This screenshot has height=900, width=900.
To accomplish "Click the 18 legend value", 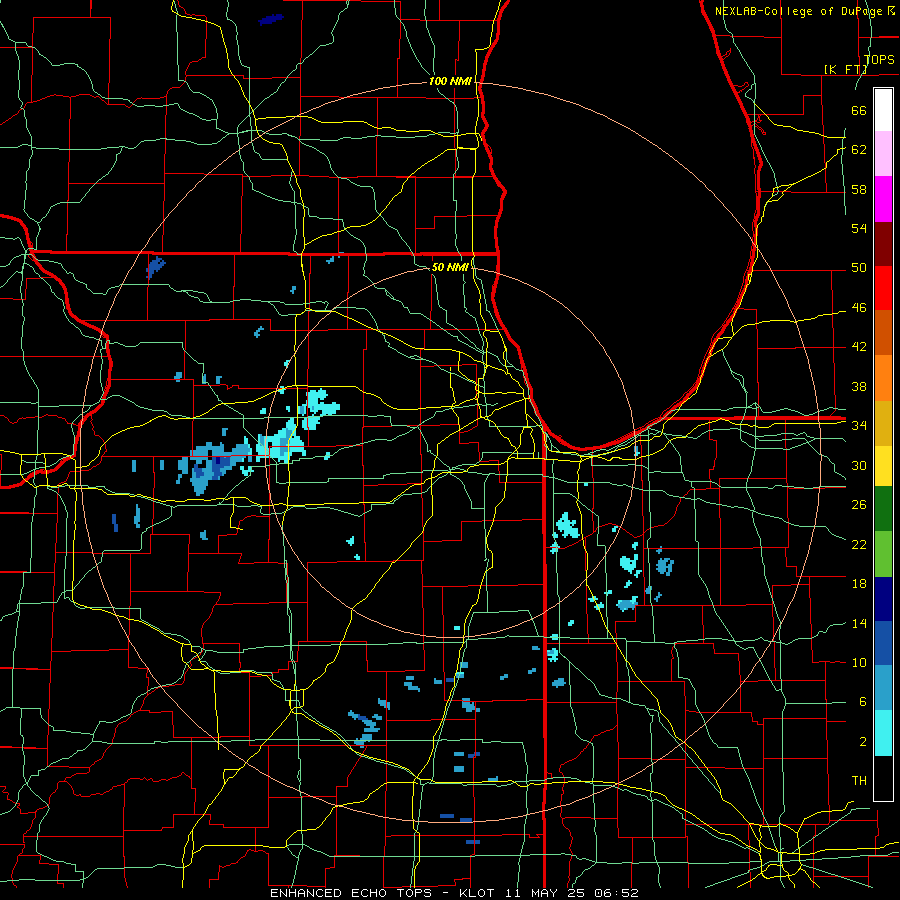I will 859,584.
